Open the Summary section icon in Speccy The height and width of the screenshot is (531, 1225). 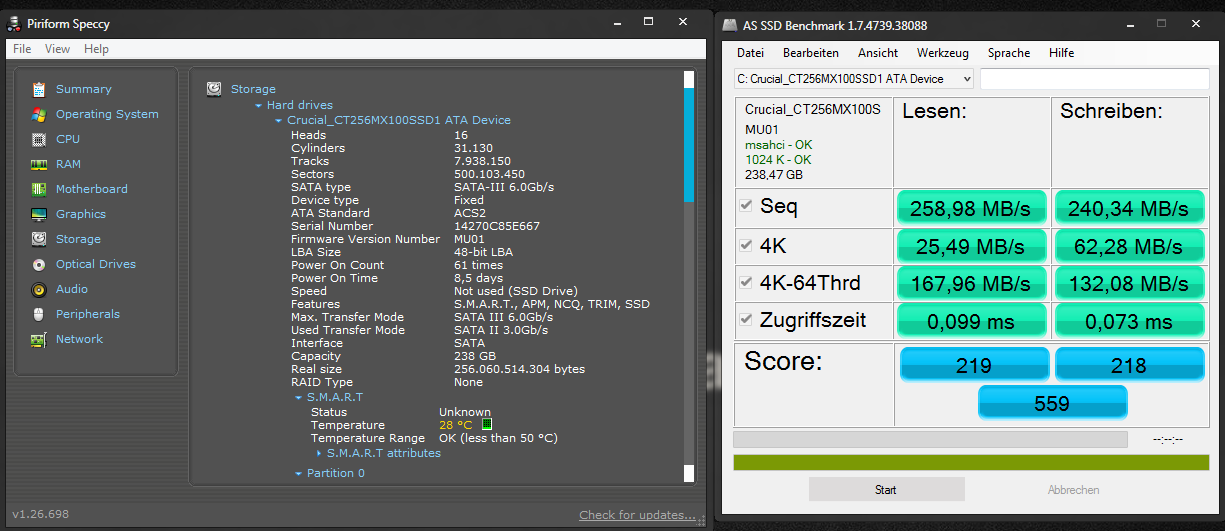coord(39,89)
